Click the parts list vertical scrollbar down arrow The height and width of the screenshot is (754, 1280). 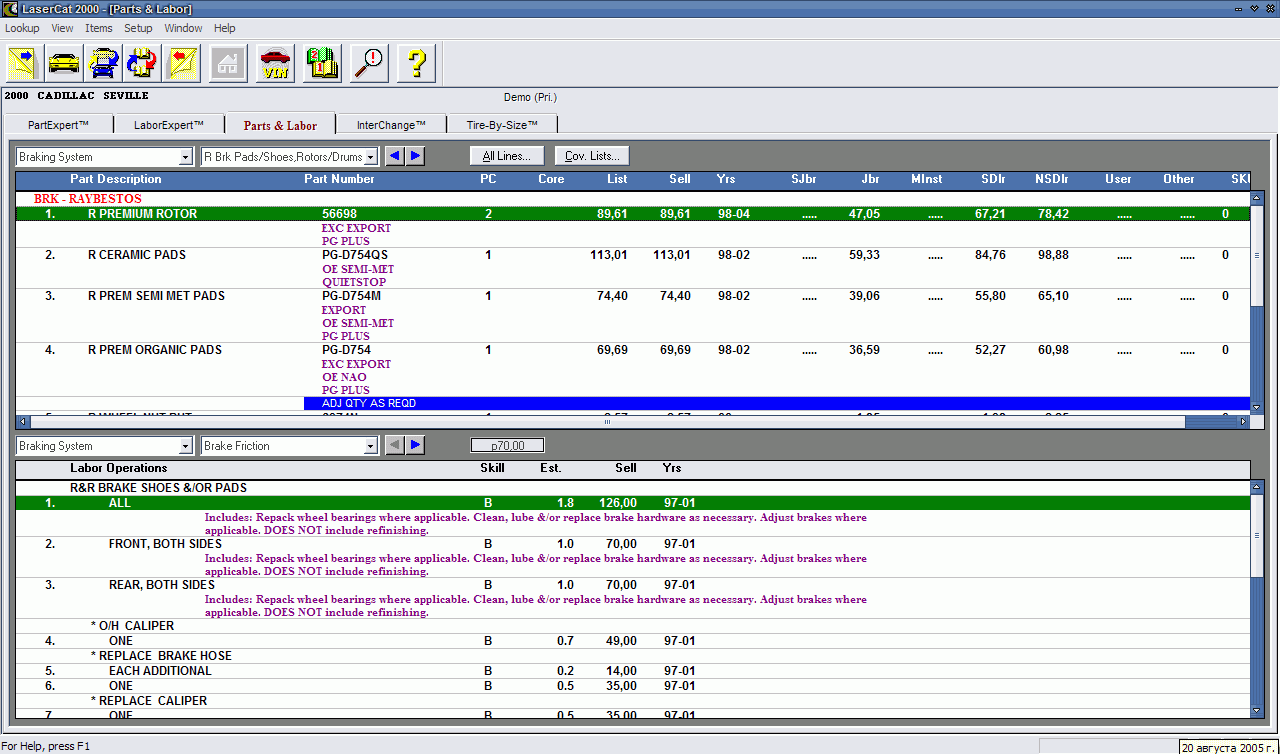(x=1257, y=409)
